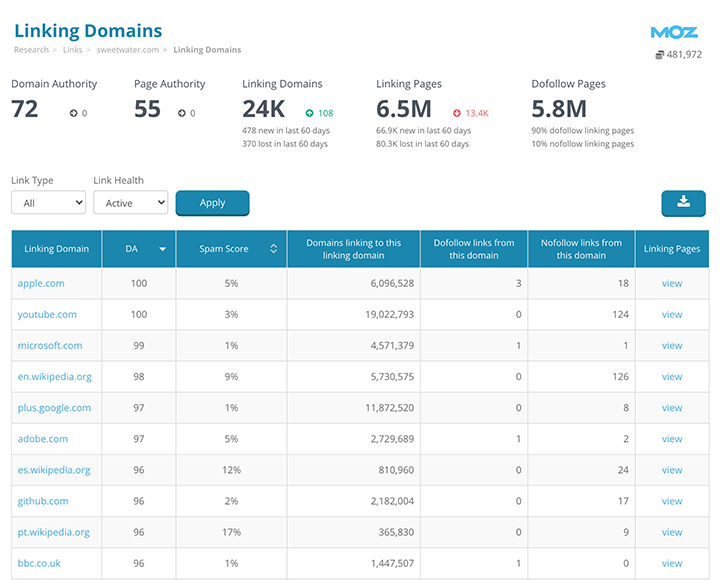Sort by DA column arrow
The image size is (720, 580).
click(162, 249)
